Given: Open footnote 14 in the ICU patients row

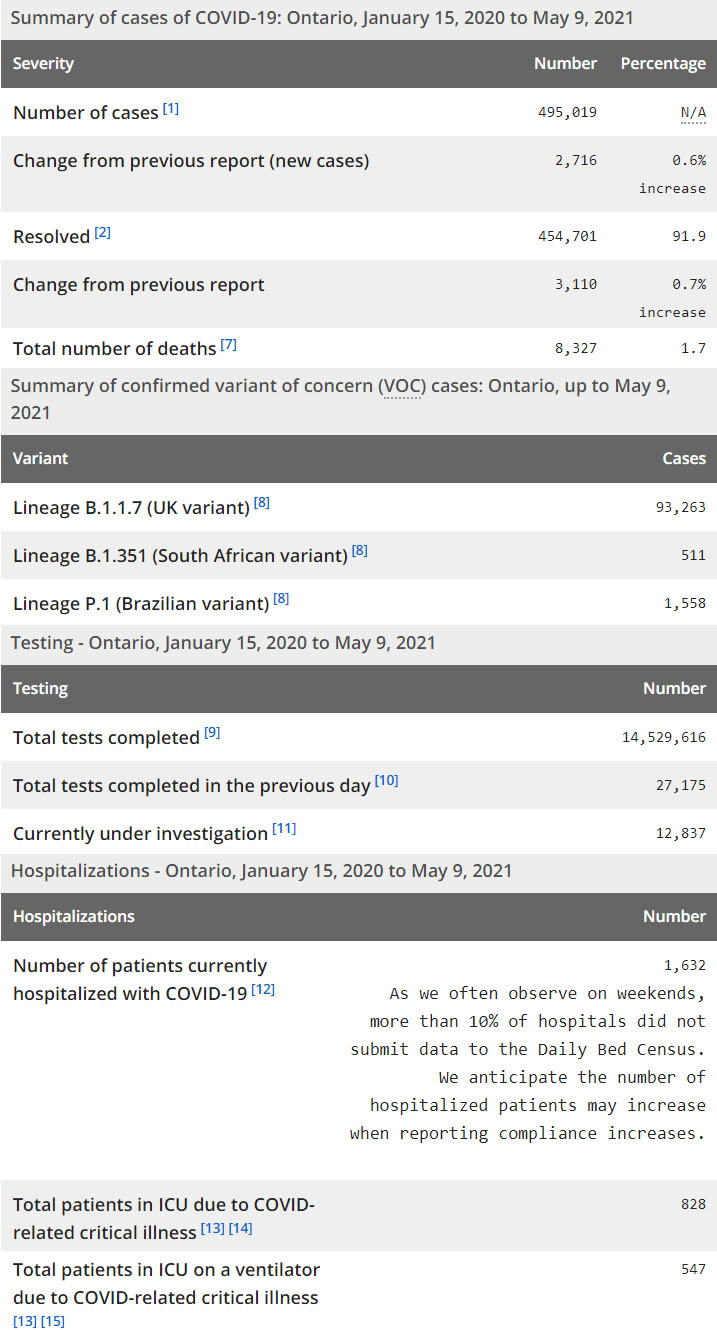Looking at the screenshot, I should coord(240,1228).
